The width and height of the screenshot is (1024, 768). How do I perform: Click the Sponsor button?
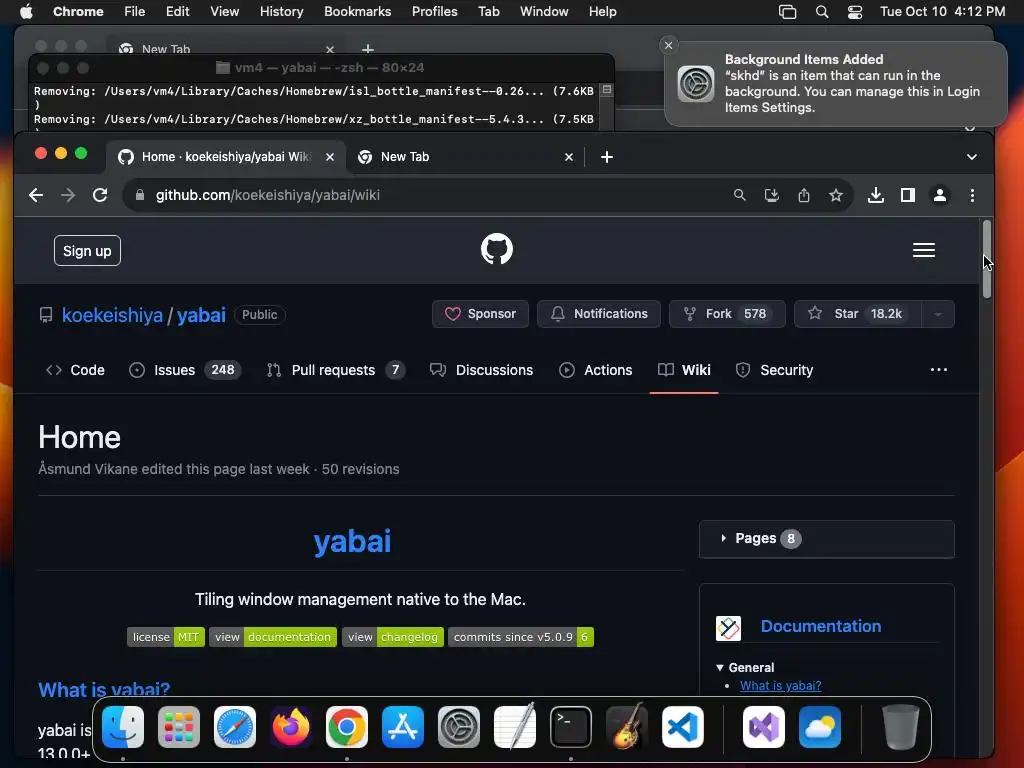[x=480, y=314]
